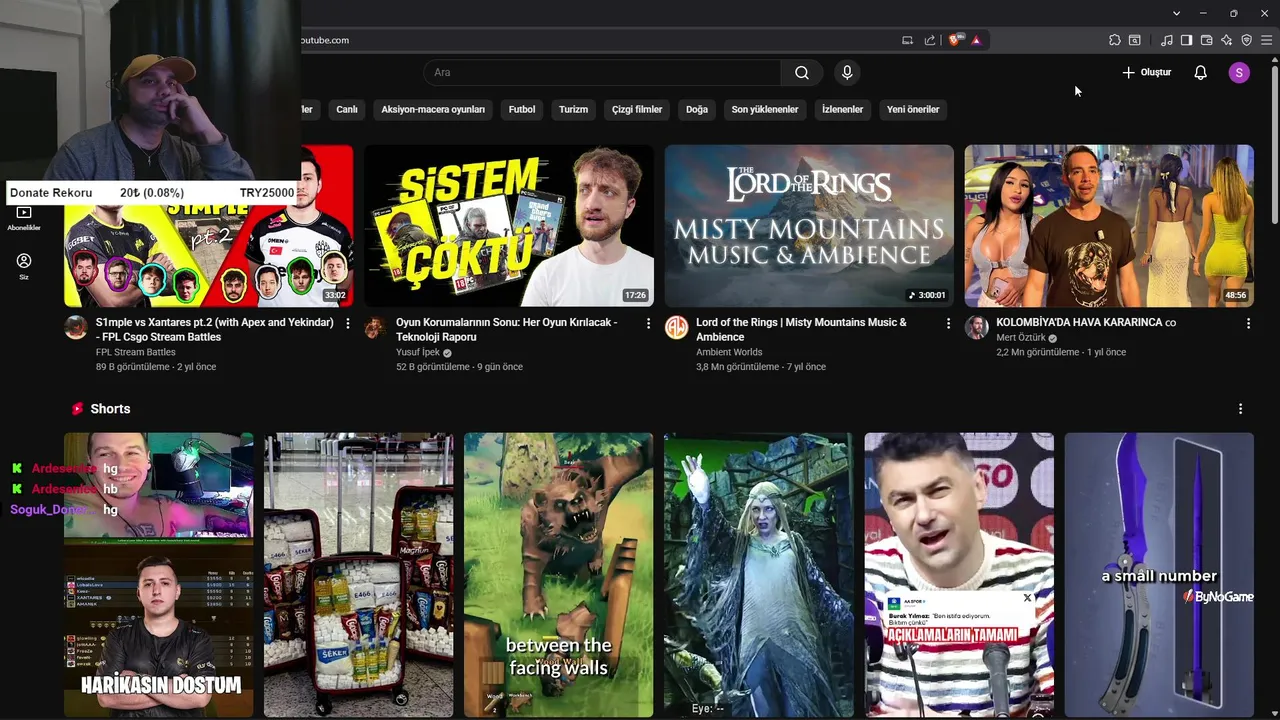The width and height of the screenshot is (1280, 720).
Task: Open options for the Misty Mountains video
Action: click(x=948, y=323)
